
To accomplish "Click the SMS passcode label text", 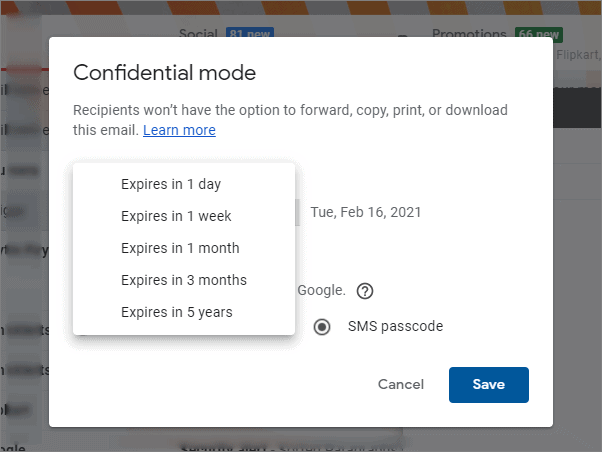I will (x=395, y=326).
